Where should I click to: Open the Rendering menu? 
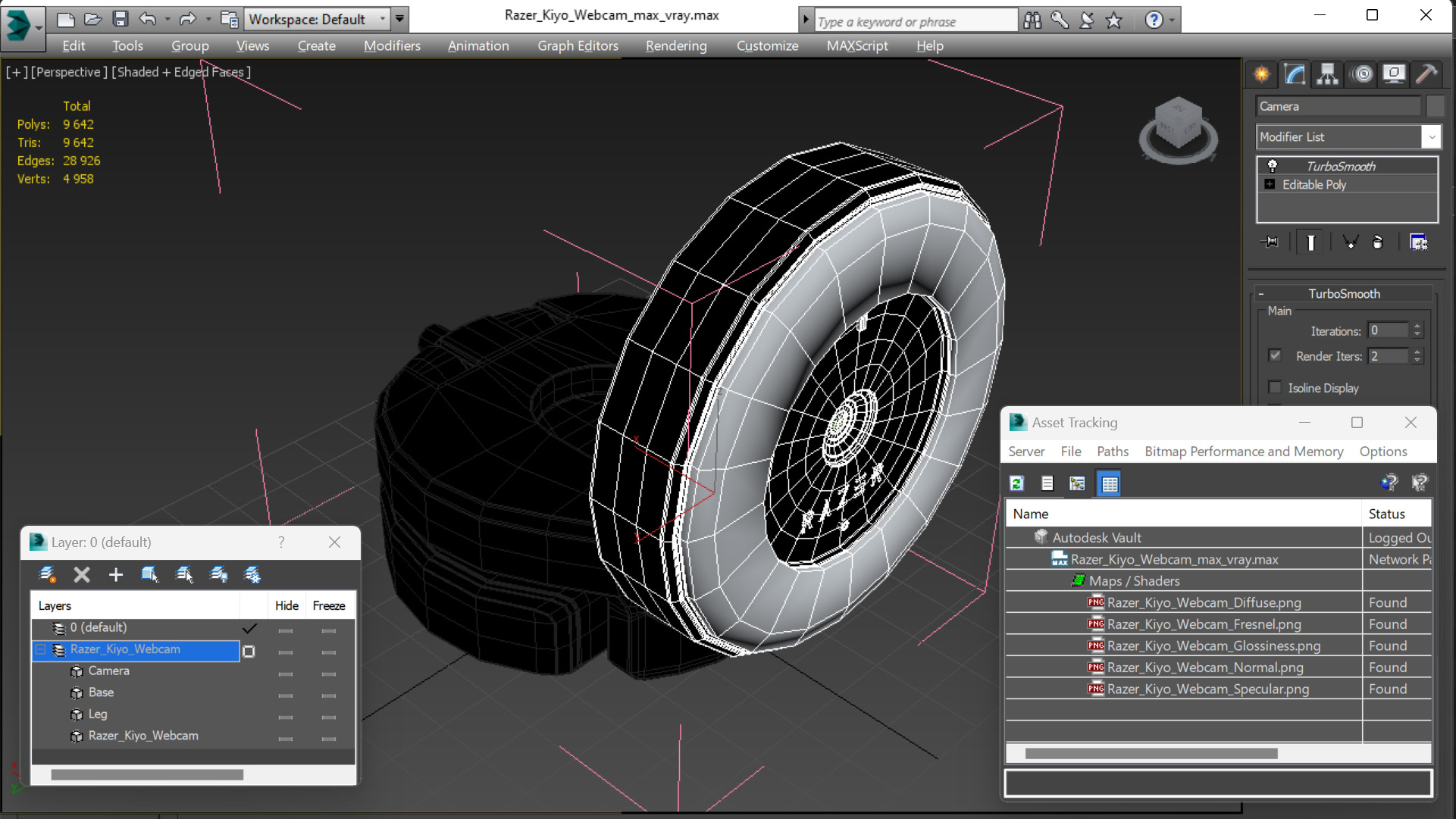tap(676, 45)
